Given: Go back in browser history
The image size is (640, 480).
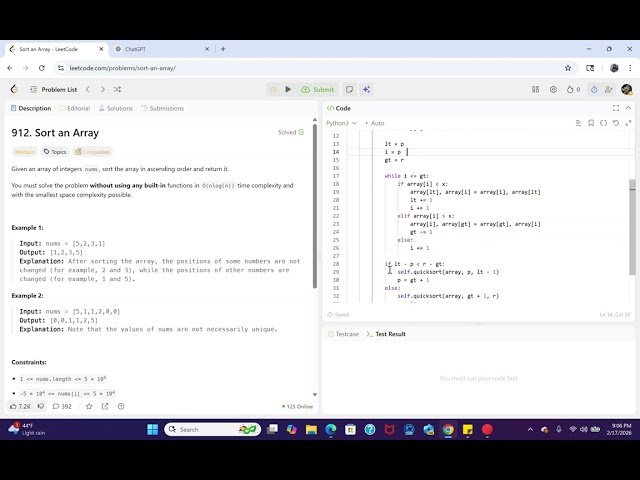Looking at the screenshot, I should pyautogui.click(x=10, y=68).
